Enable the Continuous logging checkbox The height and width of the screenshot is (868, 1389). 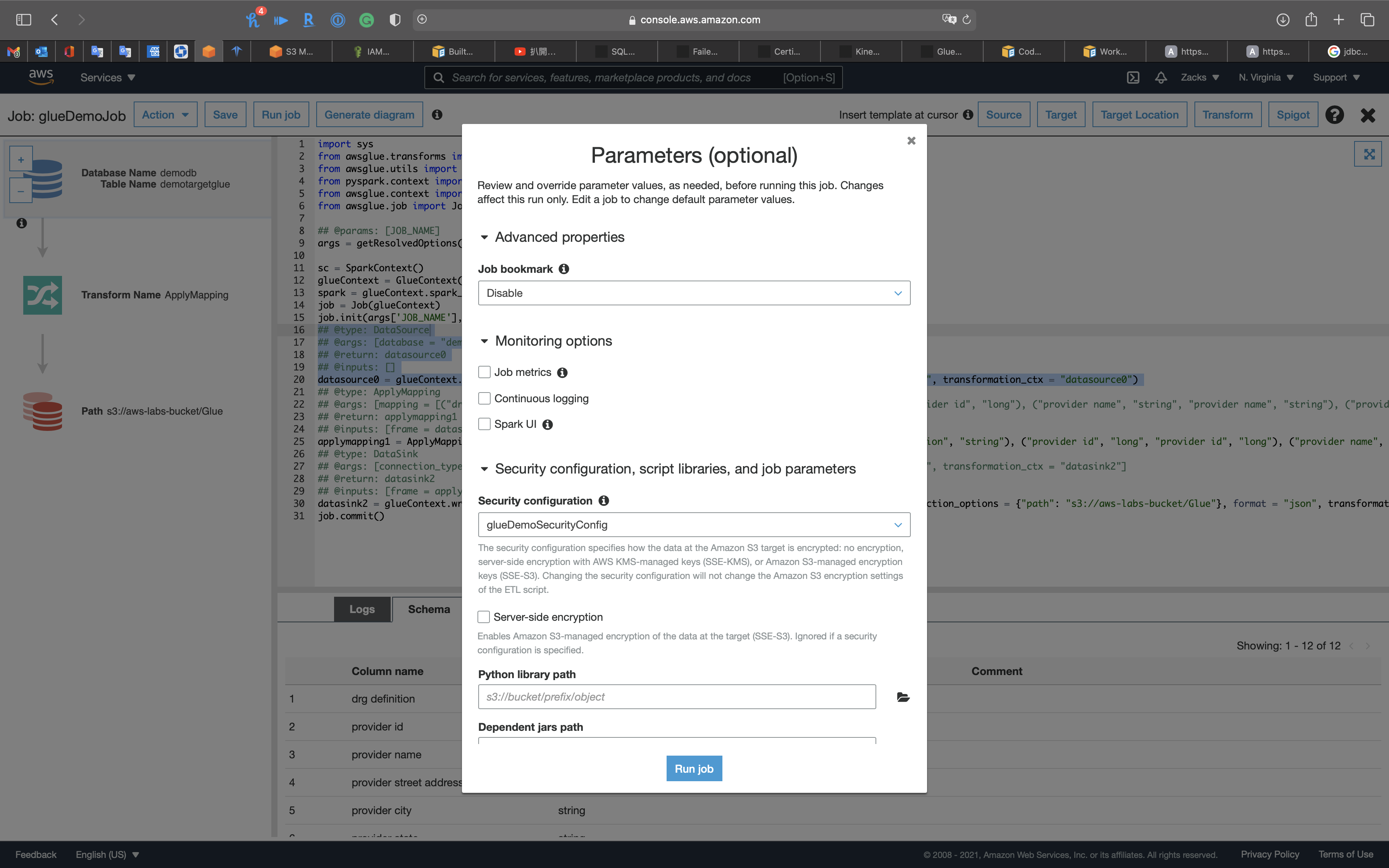click(x=484, y=398)
